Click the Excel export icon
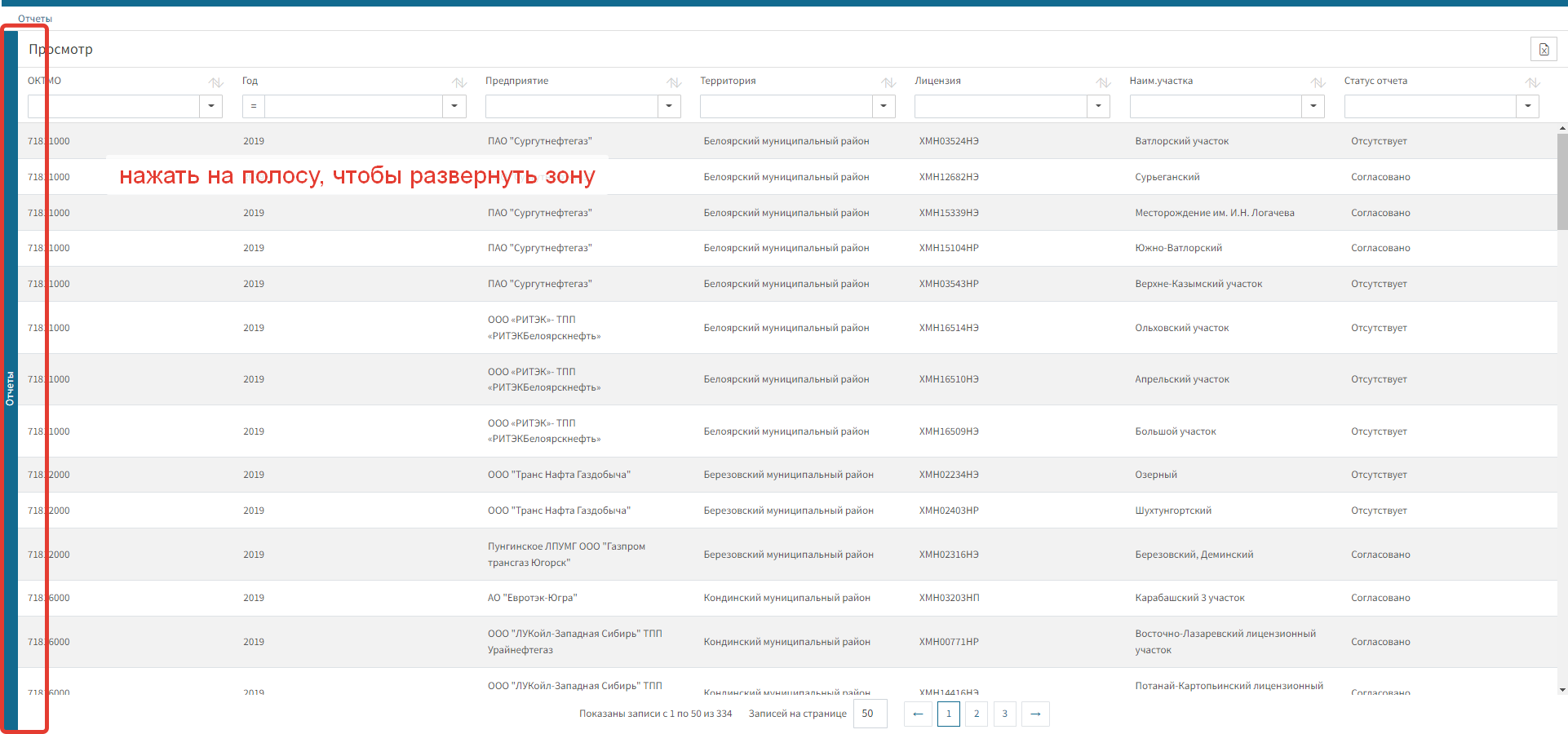 [1544, 50]
